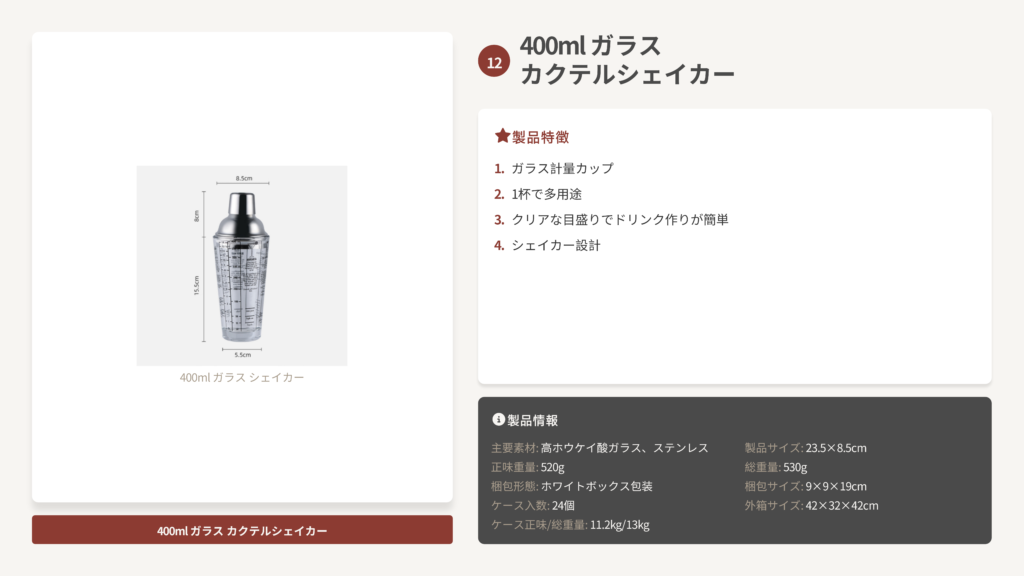
Task: Click the image caption 400ml ガラス シェイカー
Action: (242, 377)
